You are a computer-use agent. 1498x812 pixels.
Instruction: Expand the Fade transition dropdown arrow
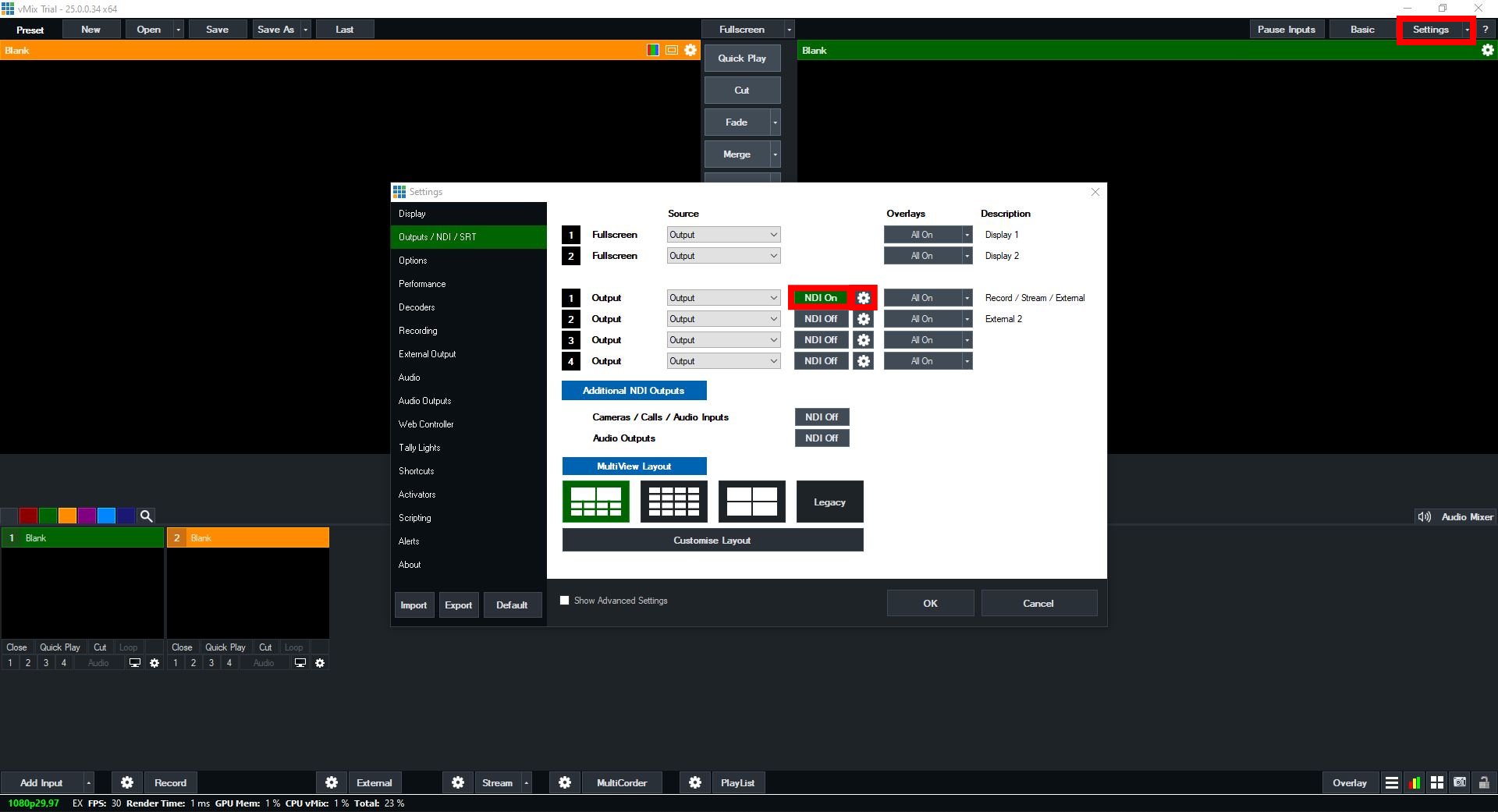point(775,122)
